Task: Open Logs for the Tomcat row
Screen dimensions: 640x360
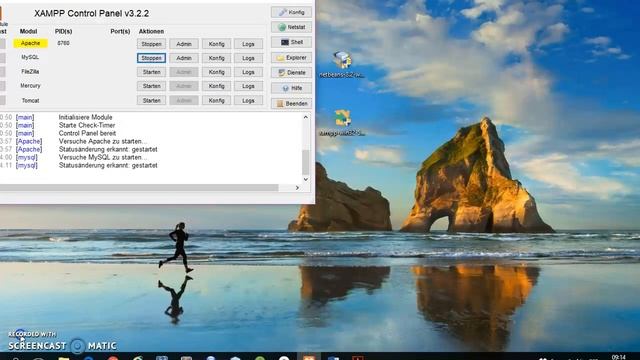Action: pyautogui.click(x=248, y=100)
